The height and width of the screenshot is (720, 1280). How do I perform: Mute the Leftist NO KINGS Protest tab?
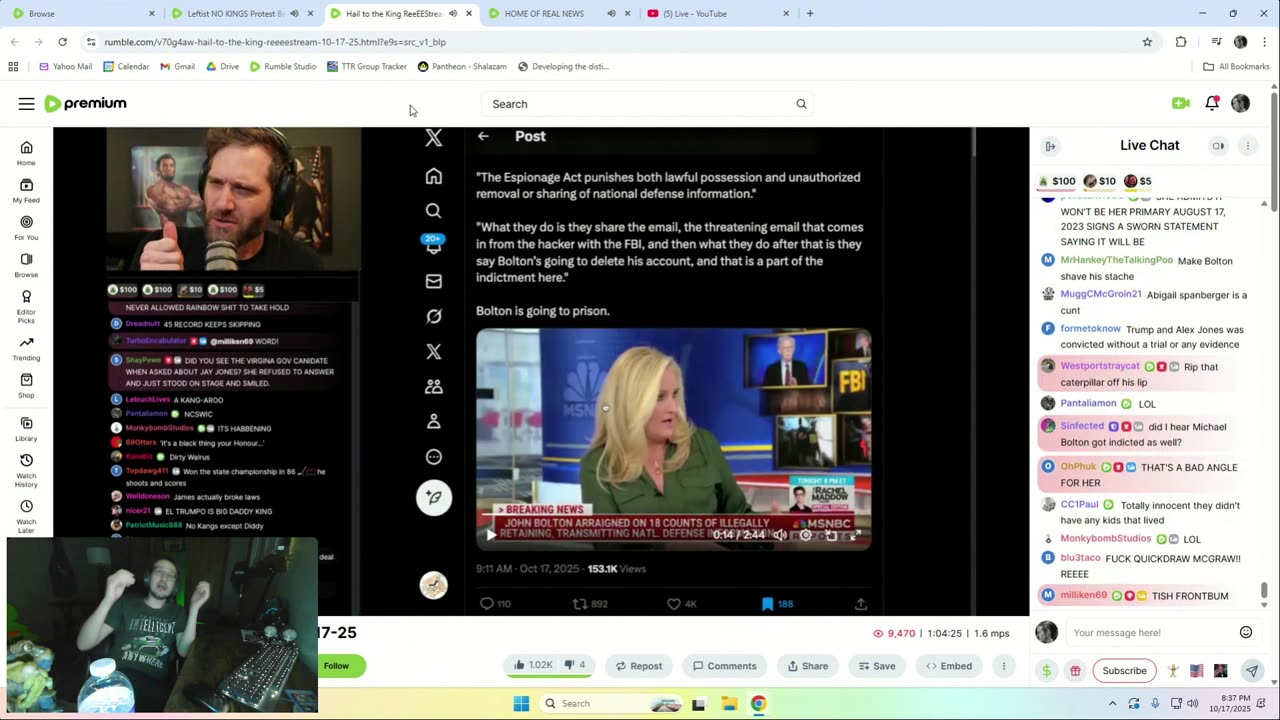[x=294, y=14]
